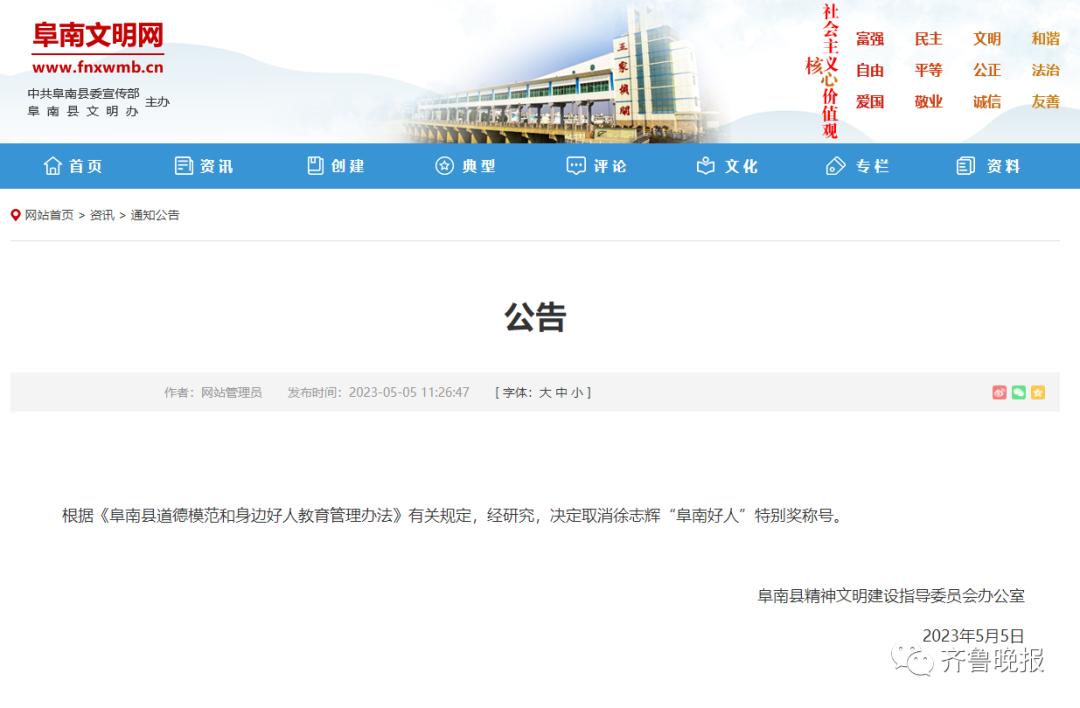Click the 文明 core value text
Screen dimensions: 1080x708
click(987, 39)
